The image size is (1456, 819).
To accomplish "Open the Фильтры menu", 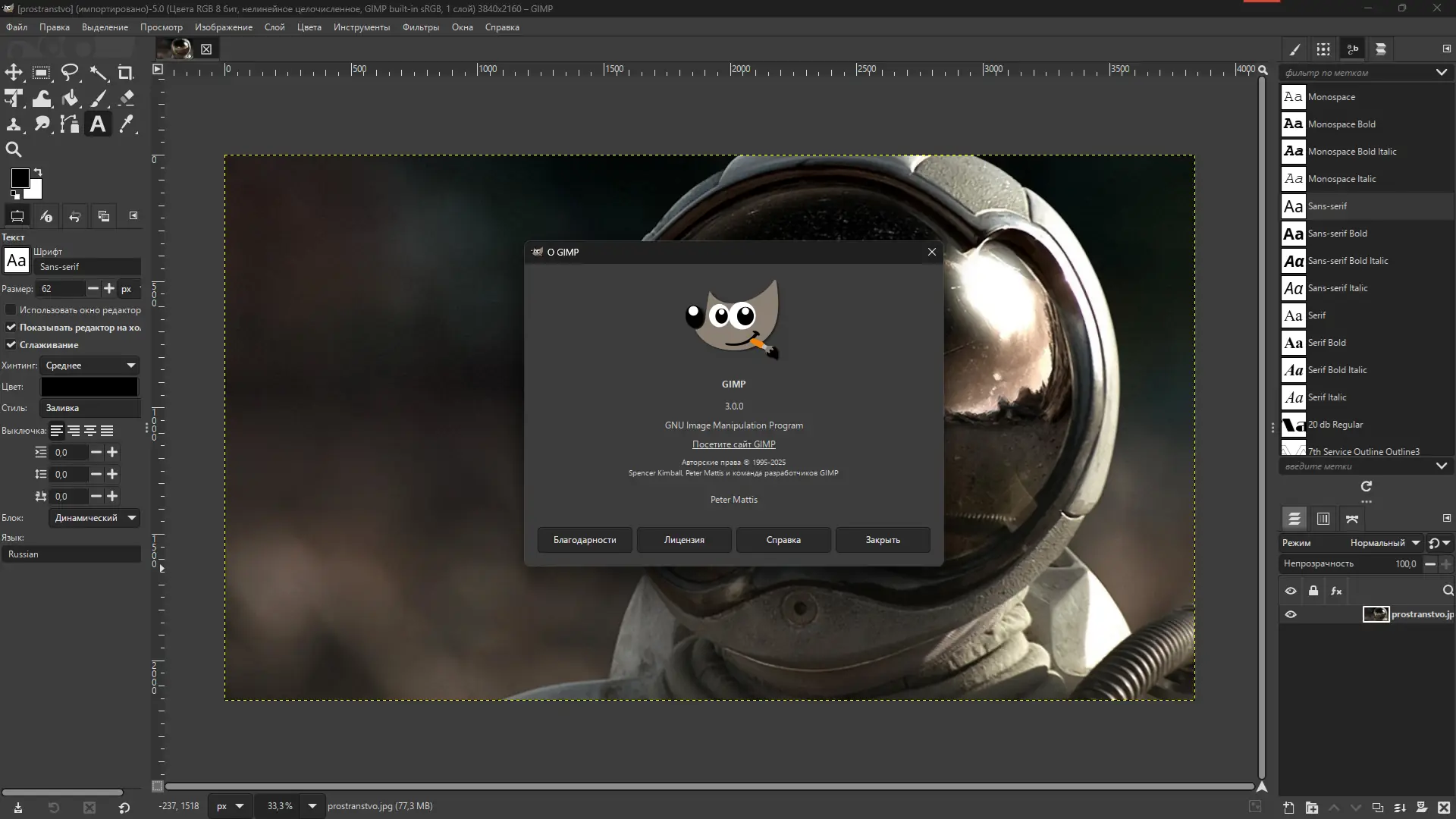I will coord(421,27).
